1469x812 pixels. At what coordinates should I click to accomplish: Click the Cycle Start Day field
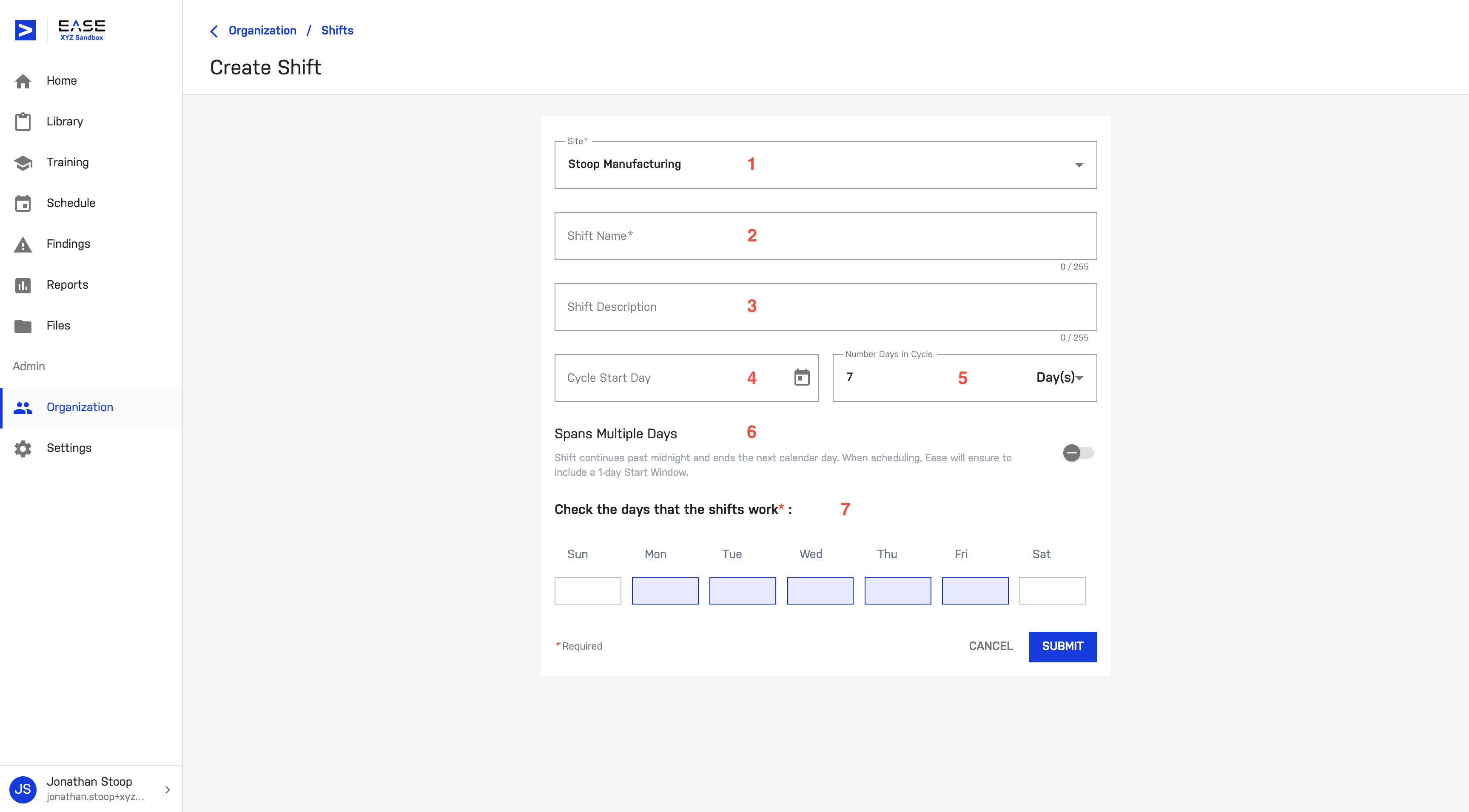(686, 378)
